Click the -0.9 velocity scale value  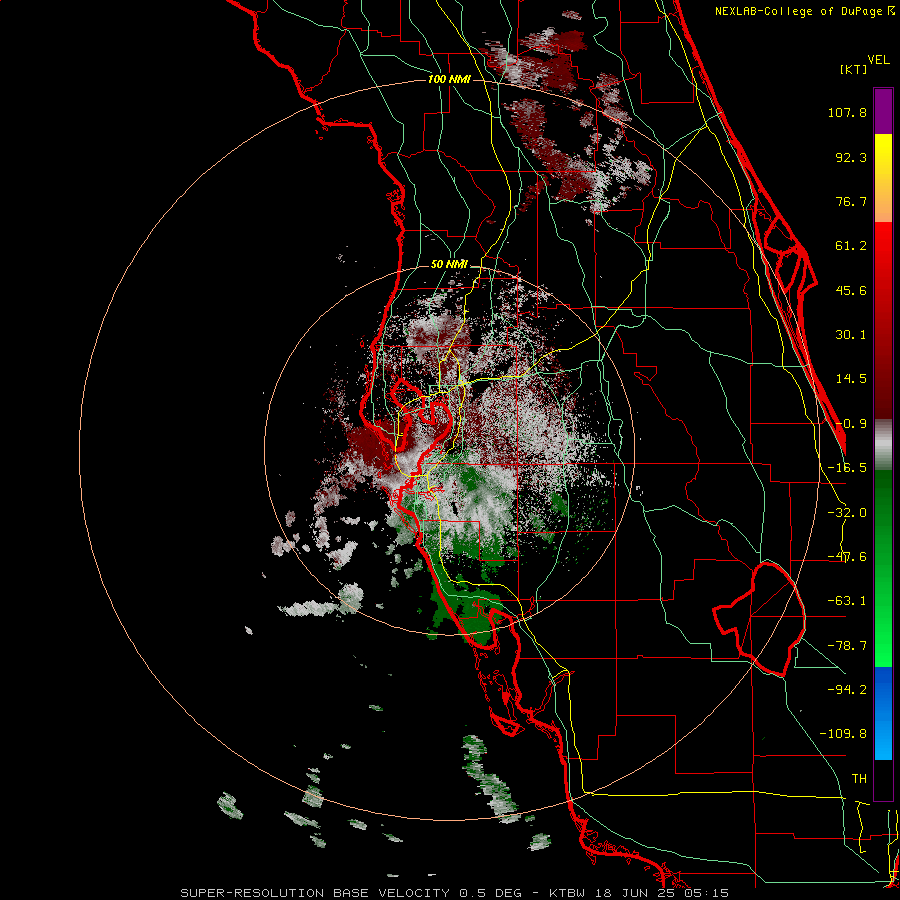tap(851, 424)
